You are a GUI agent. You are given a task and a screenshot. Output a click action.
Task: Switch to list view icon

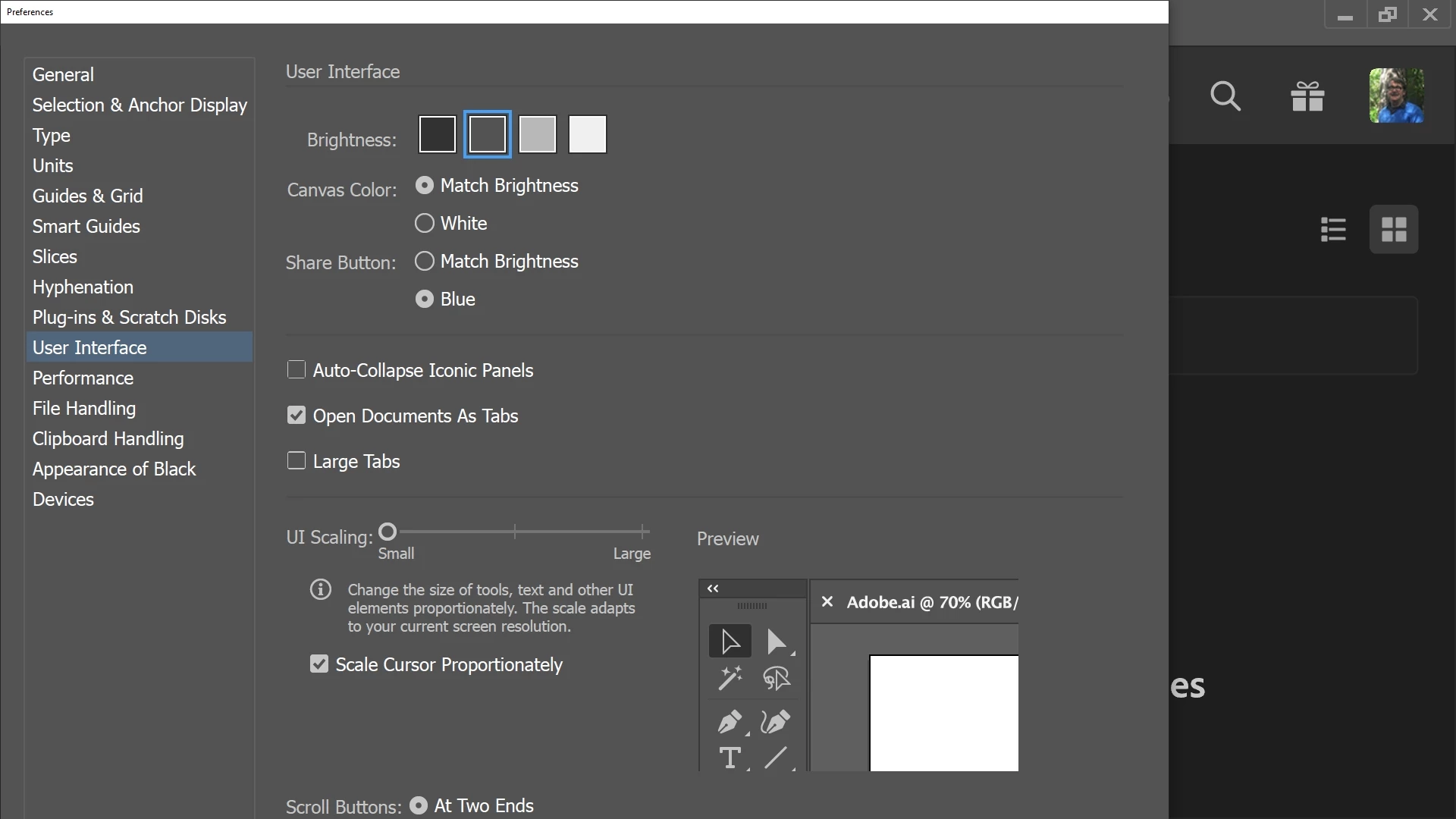1333,229
